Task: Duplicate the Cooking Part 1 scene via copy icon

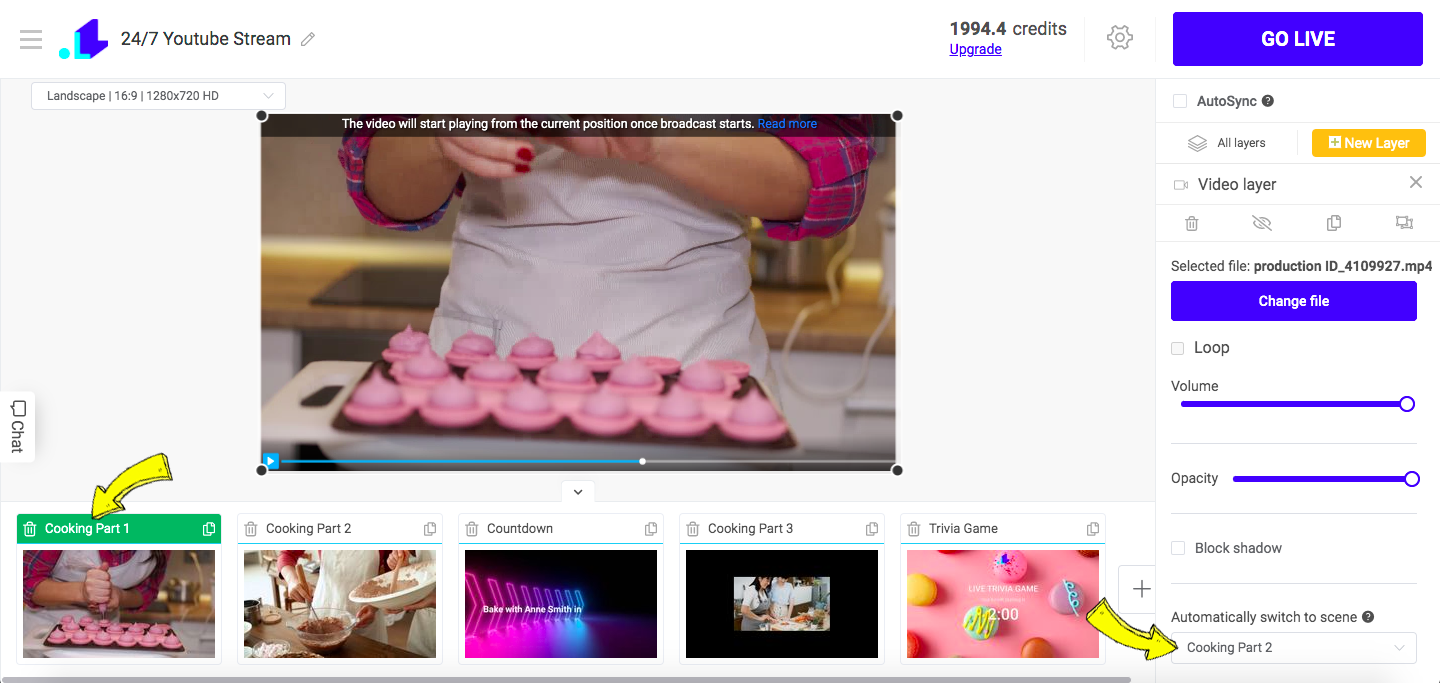Action: pos(208,528)
